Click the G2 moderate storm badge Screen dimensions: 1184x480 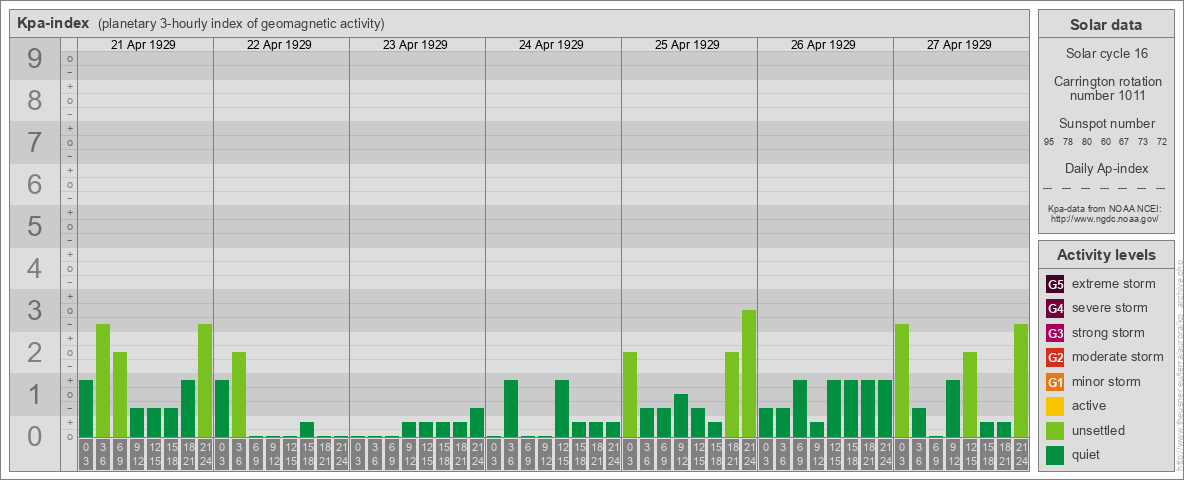tap(1055, 357)
